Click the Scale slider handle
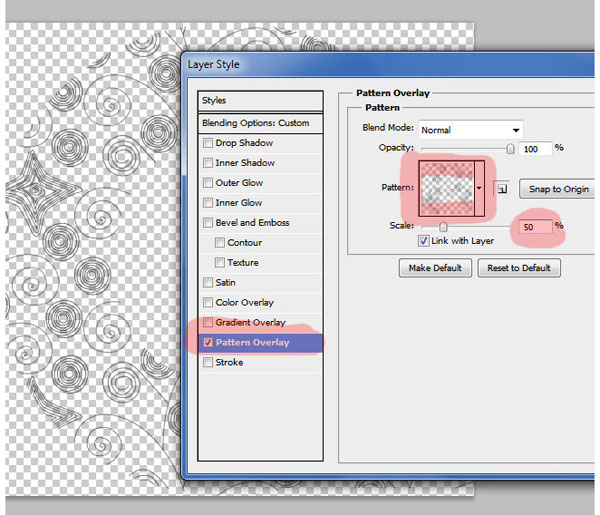 click(x=443, y=227)
